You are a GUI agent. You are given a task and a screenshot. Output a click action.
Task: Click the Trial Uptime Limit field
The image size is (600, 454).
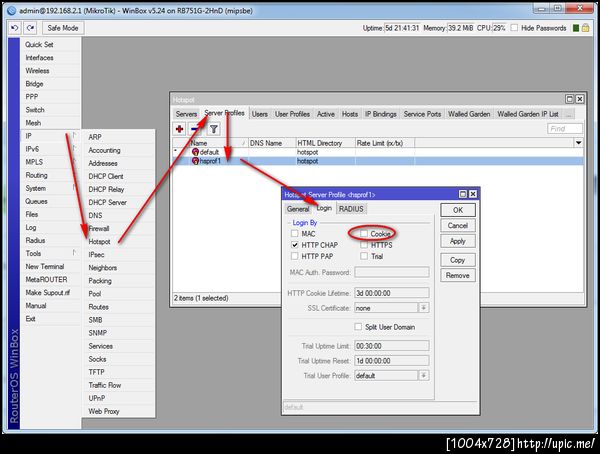392,346
